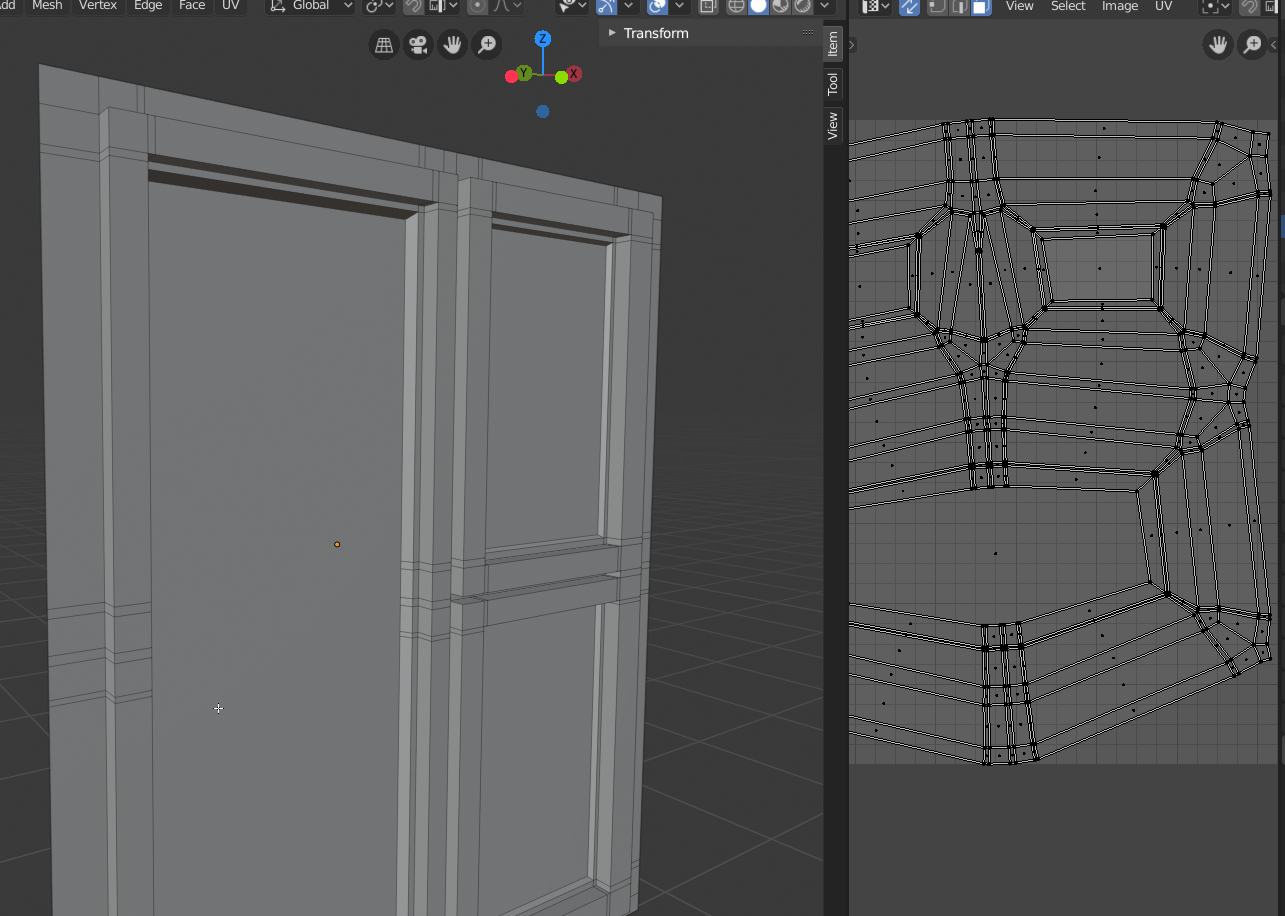Expand UV editor left toolbar arrow
1285x916 pixels.
coord(853,45)
